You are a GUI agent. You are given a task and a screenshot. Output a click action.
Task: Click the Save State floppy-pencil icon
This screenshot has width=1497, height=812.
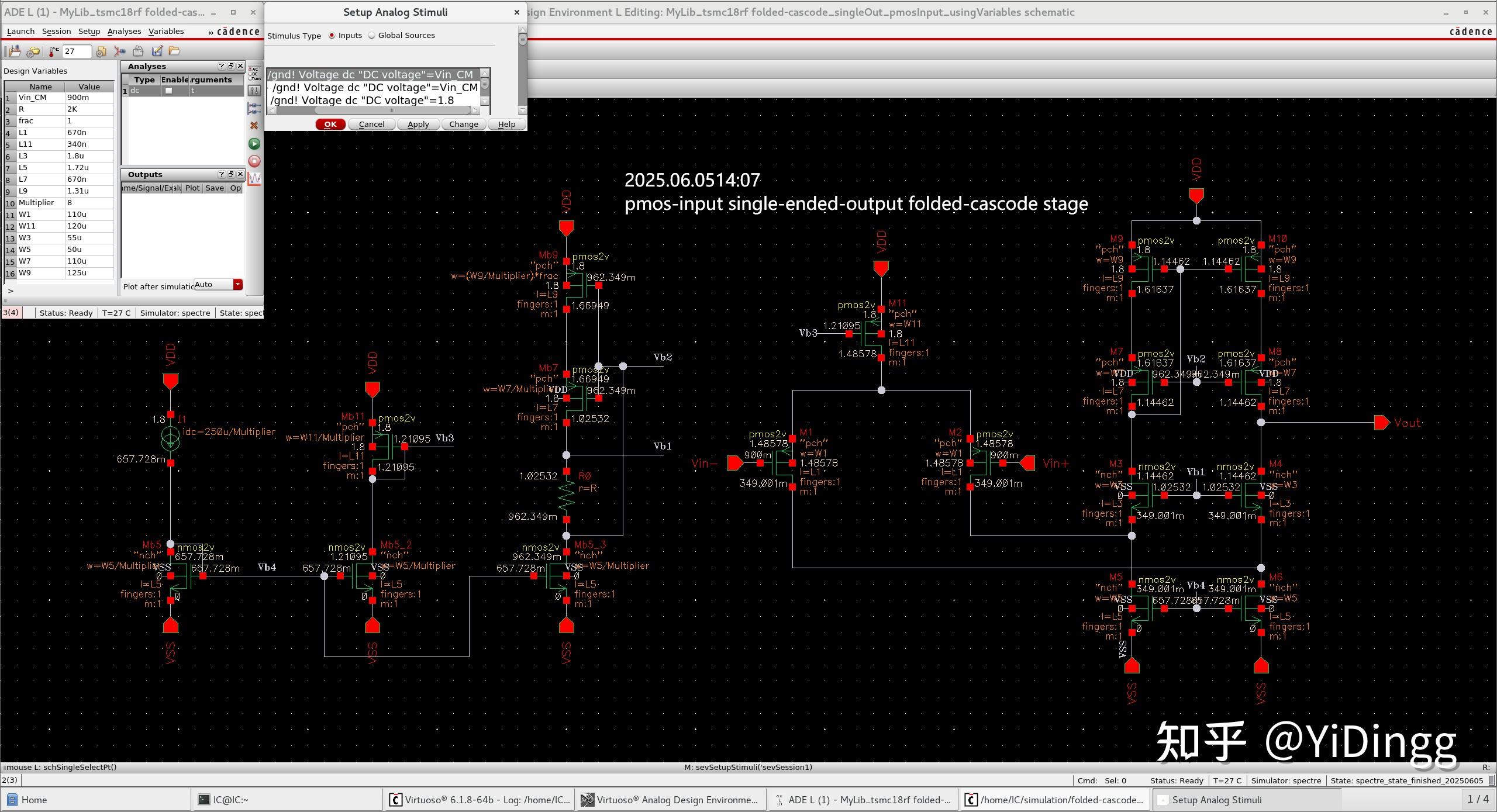click(x=157, y=51)
